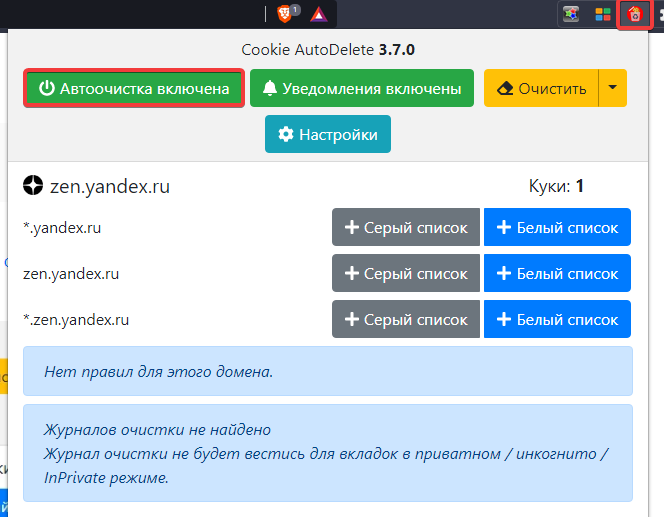Screen dimensions: 664x517
Task: Toggle the Уведомления включены button
Action: [x=362, y=88]
